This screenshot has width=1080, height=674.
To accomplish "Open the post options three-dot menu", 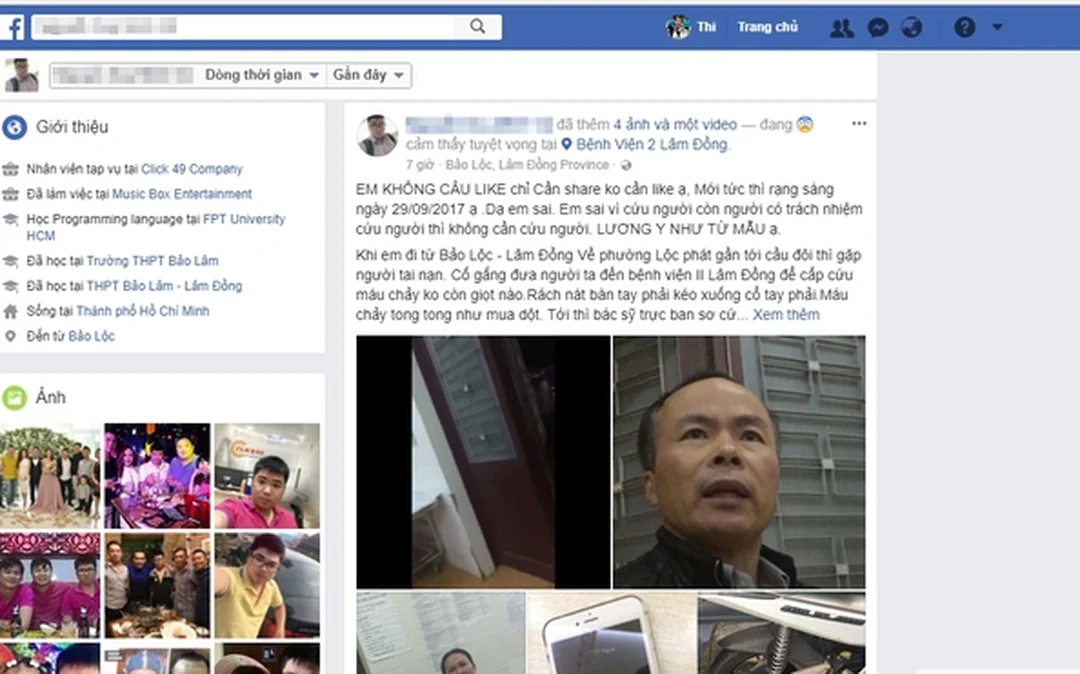I will (x=859, y=123).
